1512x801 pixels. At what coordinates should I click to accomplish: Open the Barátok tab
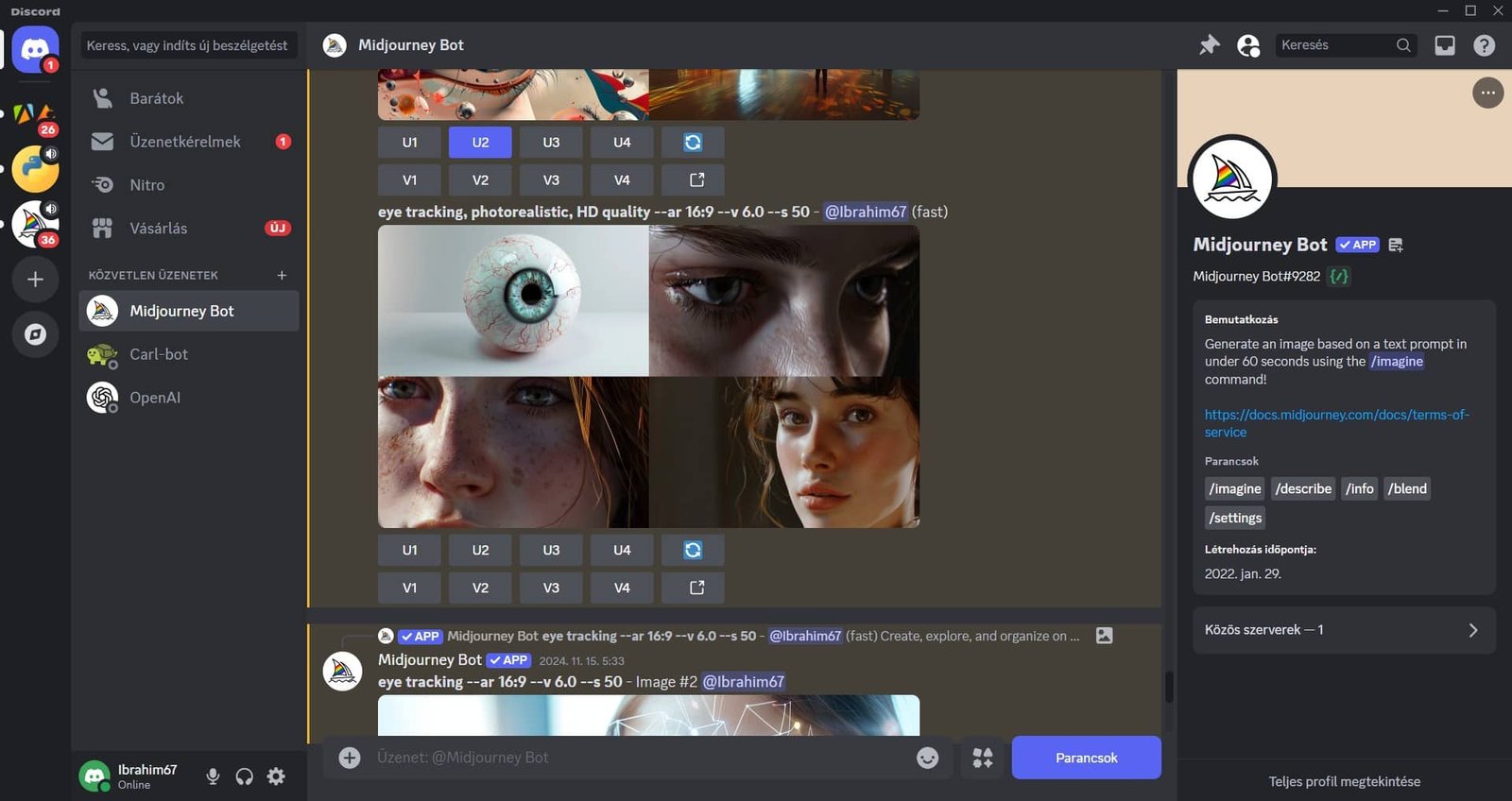pos(157,98)
